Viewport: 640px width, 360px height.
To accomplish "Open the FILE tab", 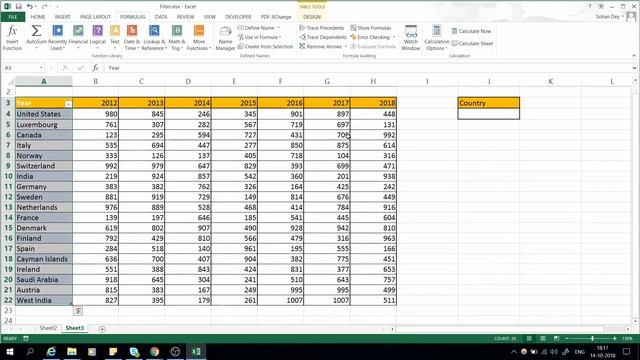I will 13,17.
